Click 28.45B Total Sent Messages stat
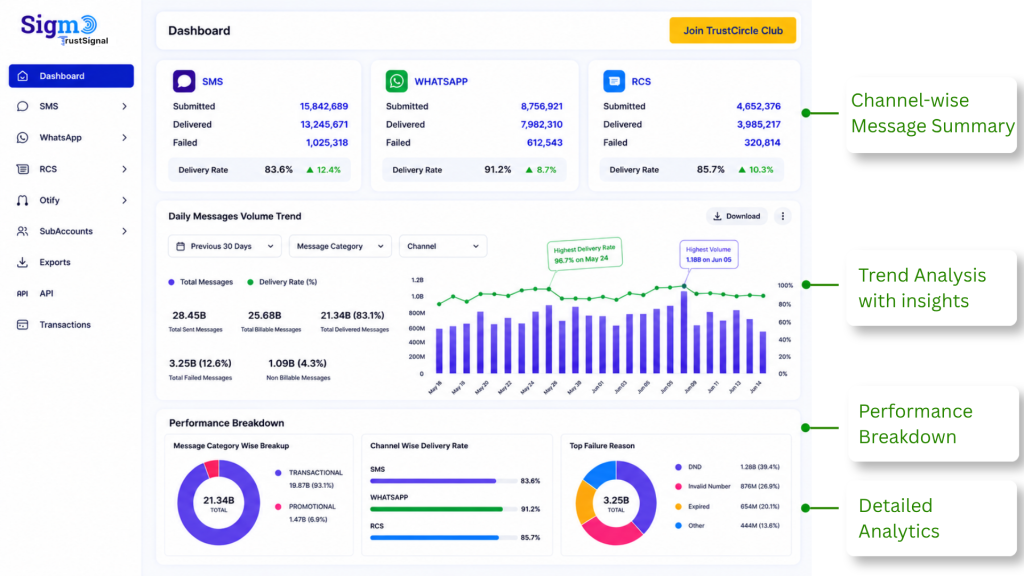Image resolution: width=1024 pixels, height=576 pixels. [195, 321]
